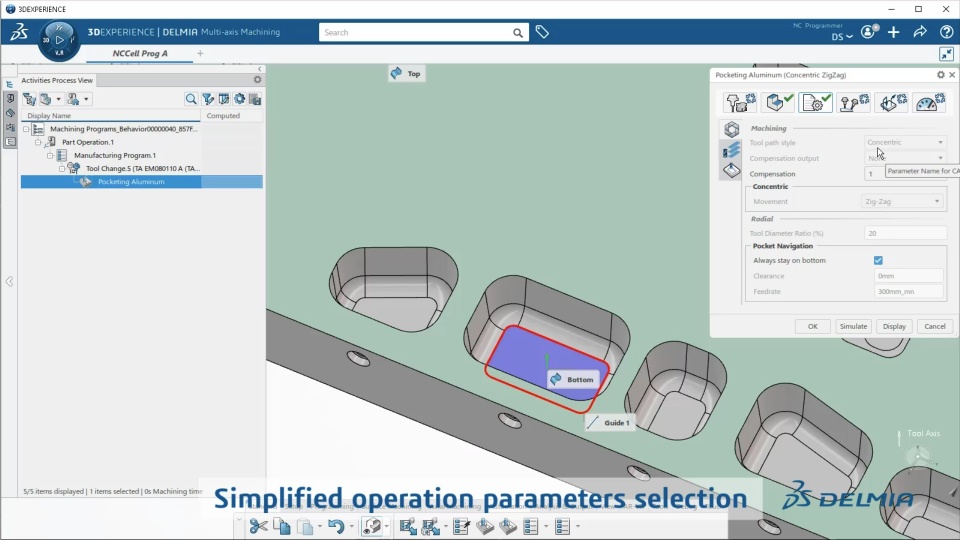Click the magnifier search icon in tree toolbar
The height and width of the screenshot is (540, 960).
191,99
